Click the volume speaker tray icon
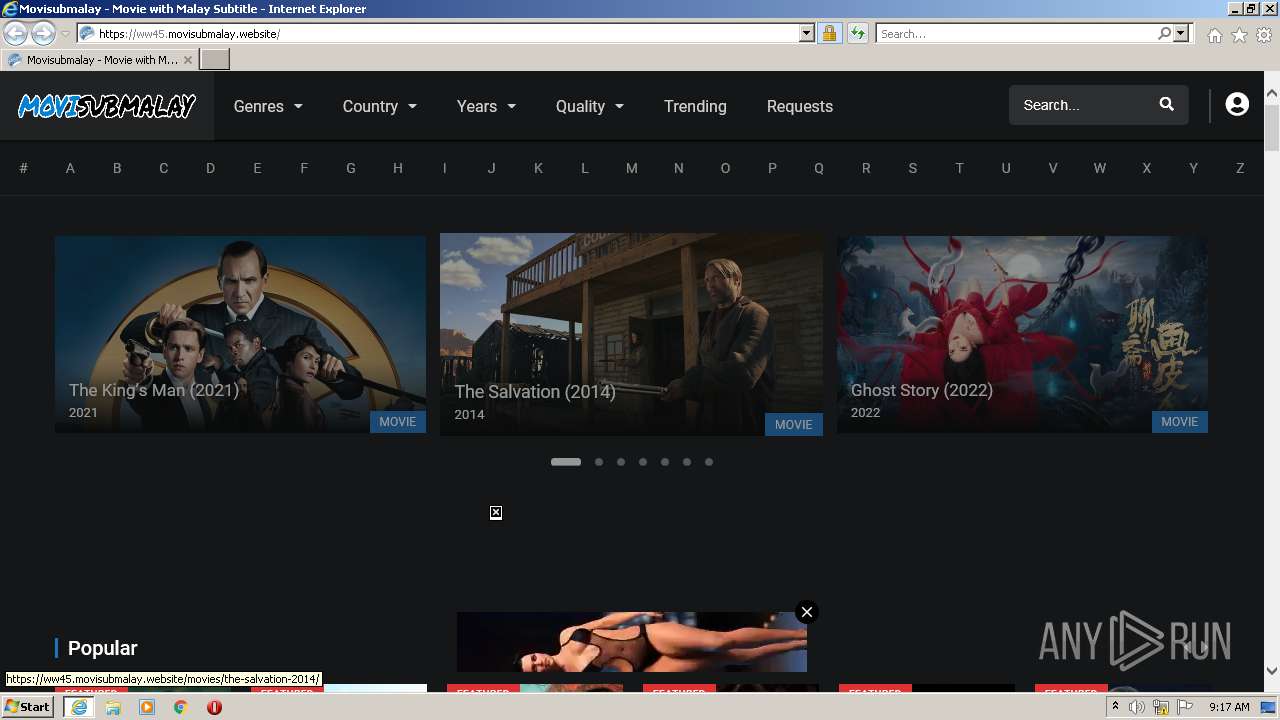Viewport: 1280px width, 720px height. 1137,707
